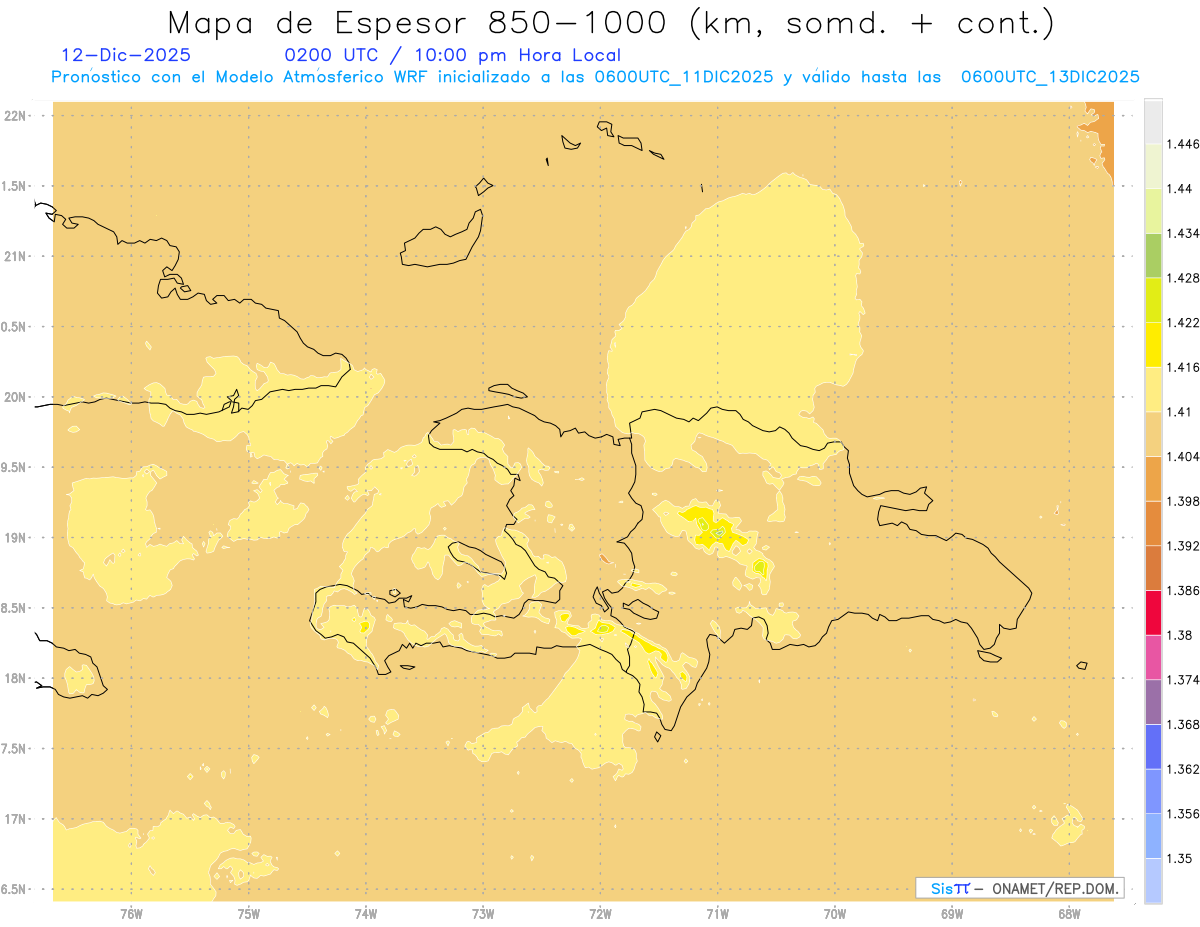Click the "1.446" legend value
Screen dimensions: 1200x927
1182,144
